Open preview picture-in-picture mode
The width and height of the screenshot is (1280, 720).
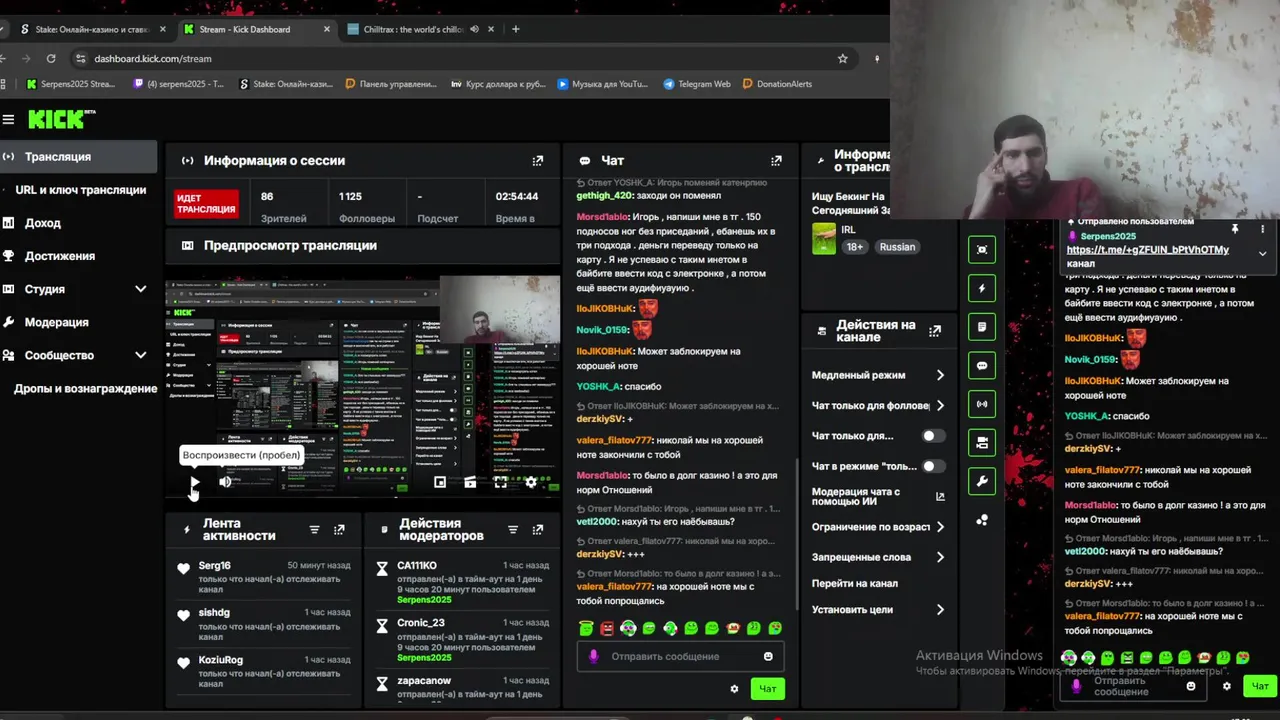(x=440, y=482)
